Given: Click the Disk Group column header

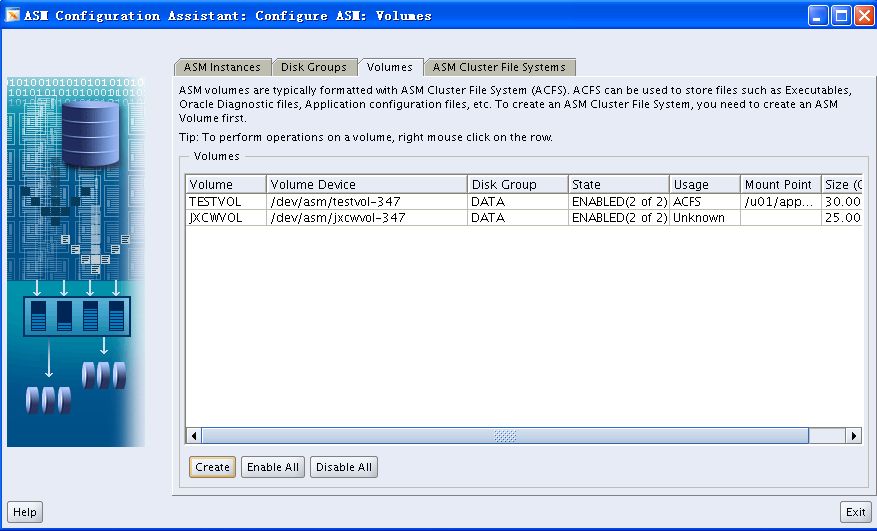Looking at the screenshot, I should pos(518,185).
